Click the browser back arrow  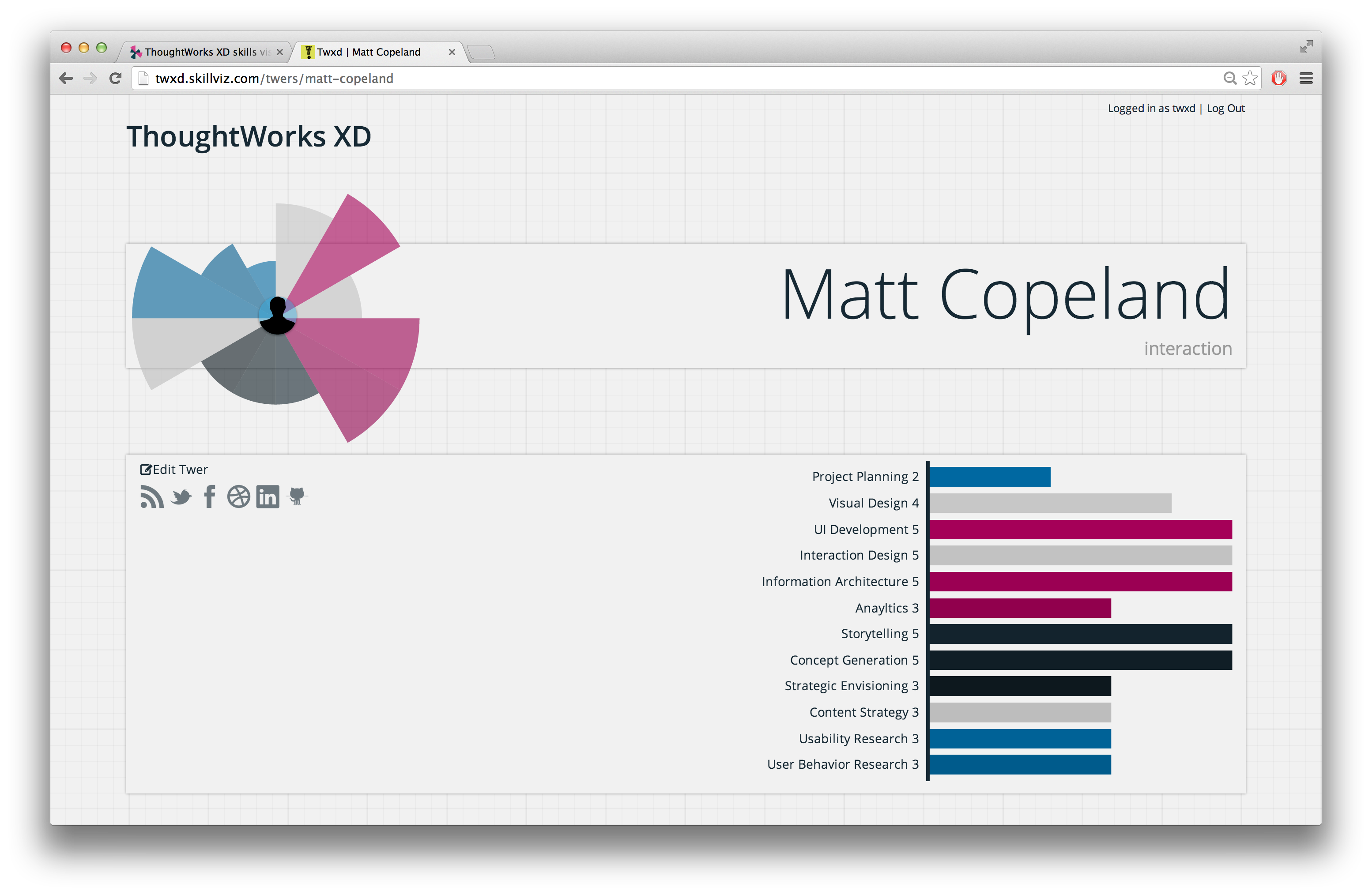[x=66, y=79]
